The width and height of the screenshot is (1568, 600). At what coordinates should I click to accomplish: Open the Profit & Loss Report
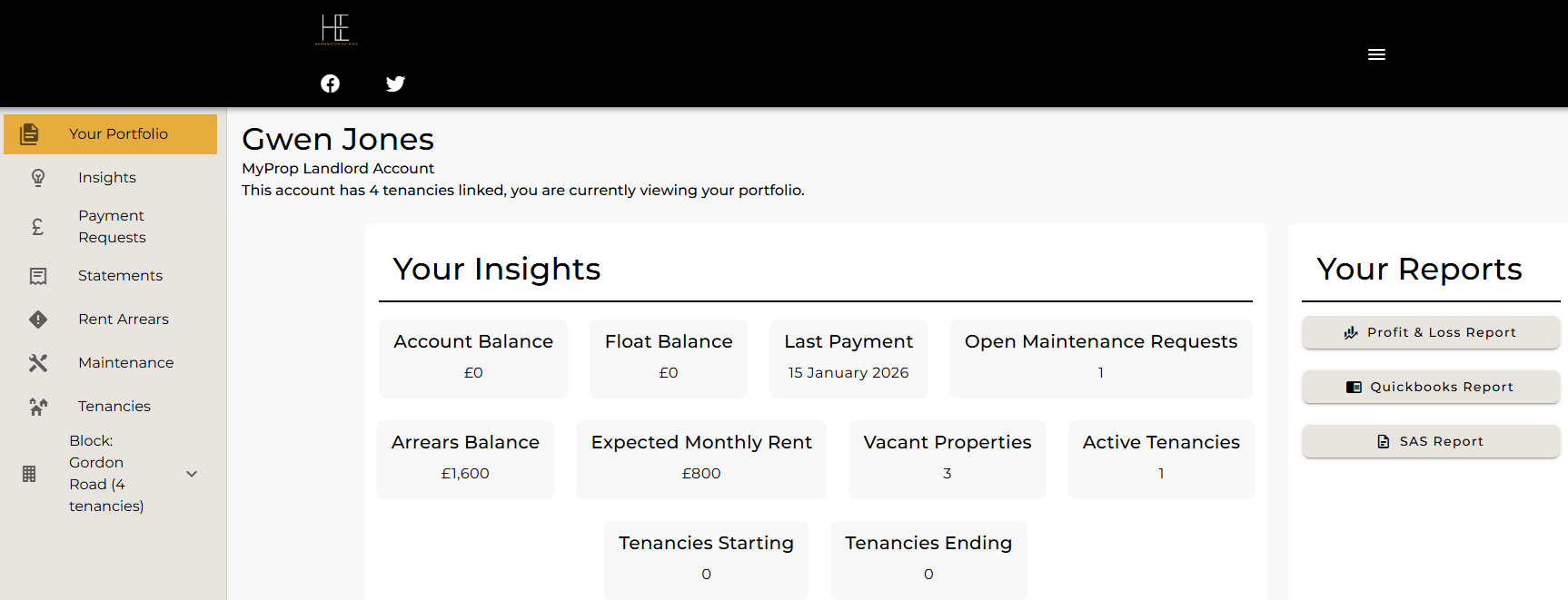(1430, 332)
